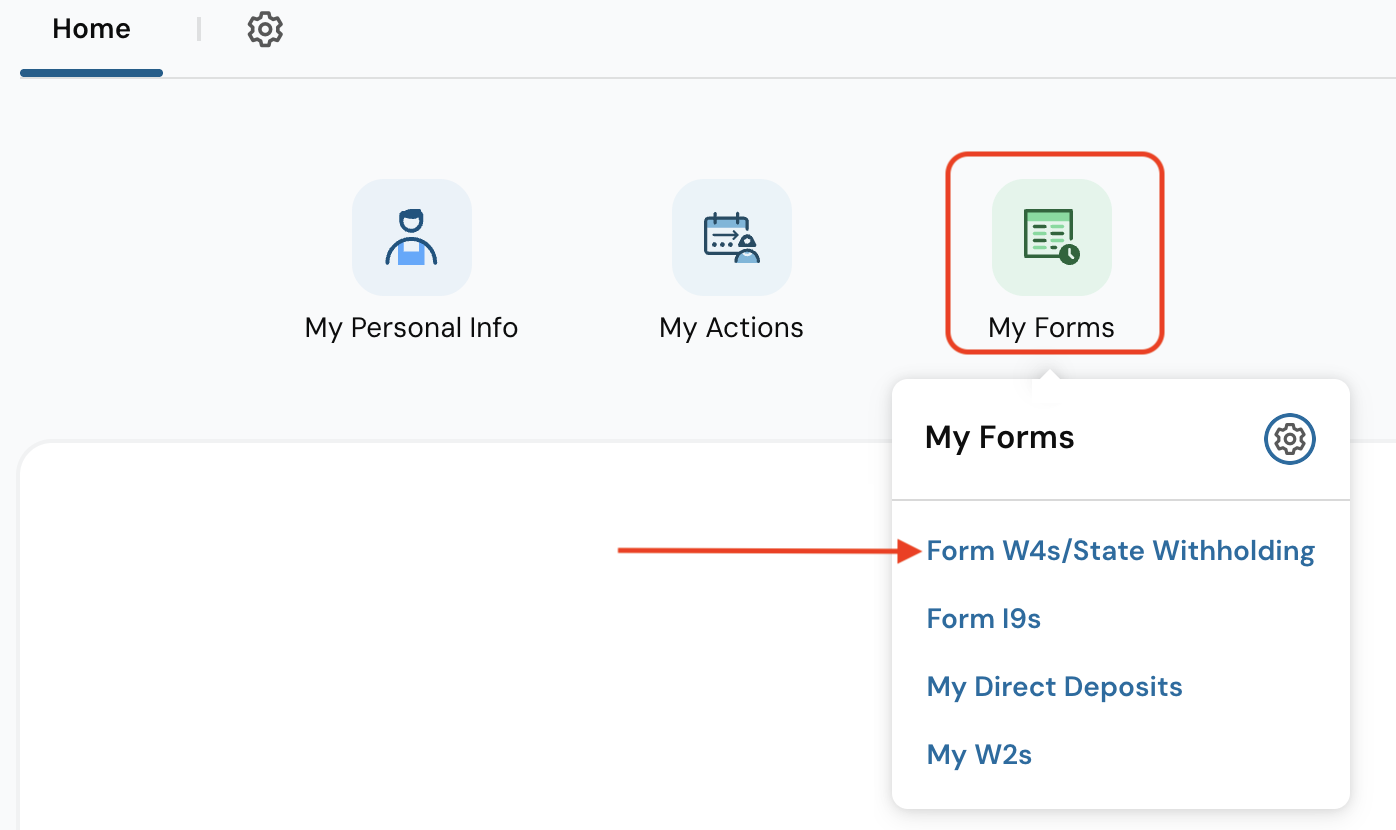1396x830 pixels.
Task: Click the My Personal Info text label
Action: coord(411,328)
